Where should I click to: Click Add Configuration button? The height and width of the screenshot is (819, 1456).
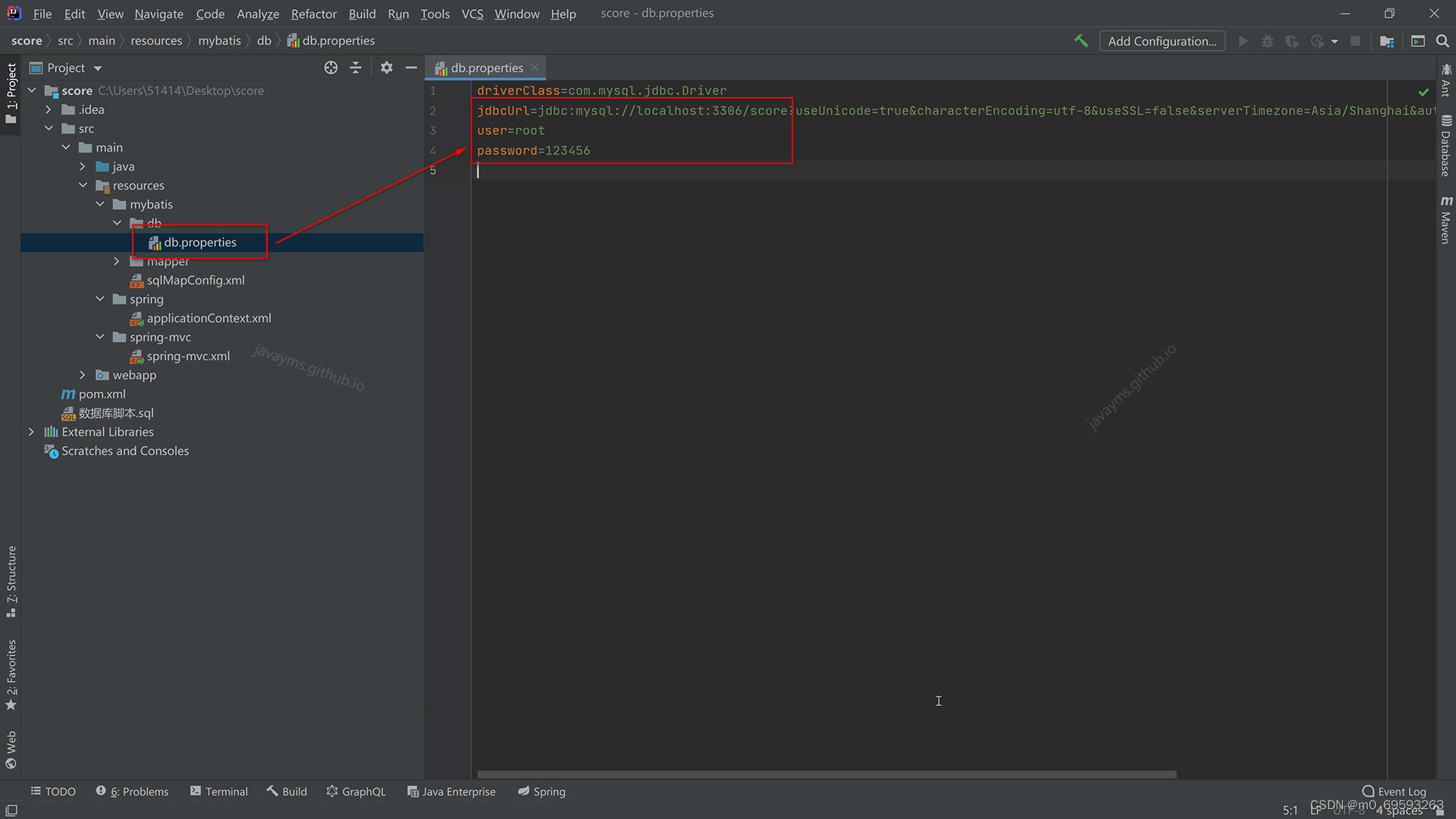click(1162, 41)
